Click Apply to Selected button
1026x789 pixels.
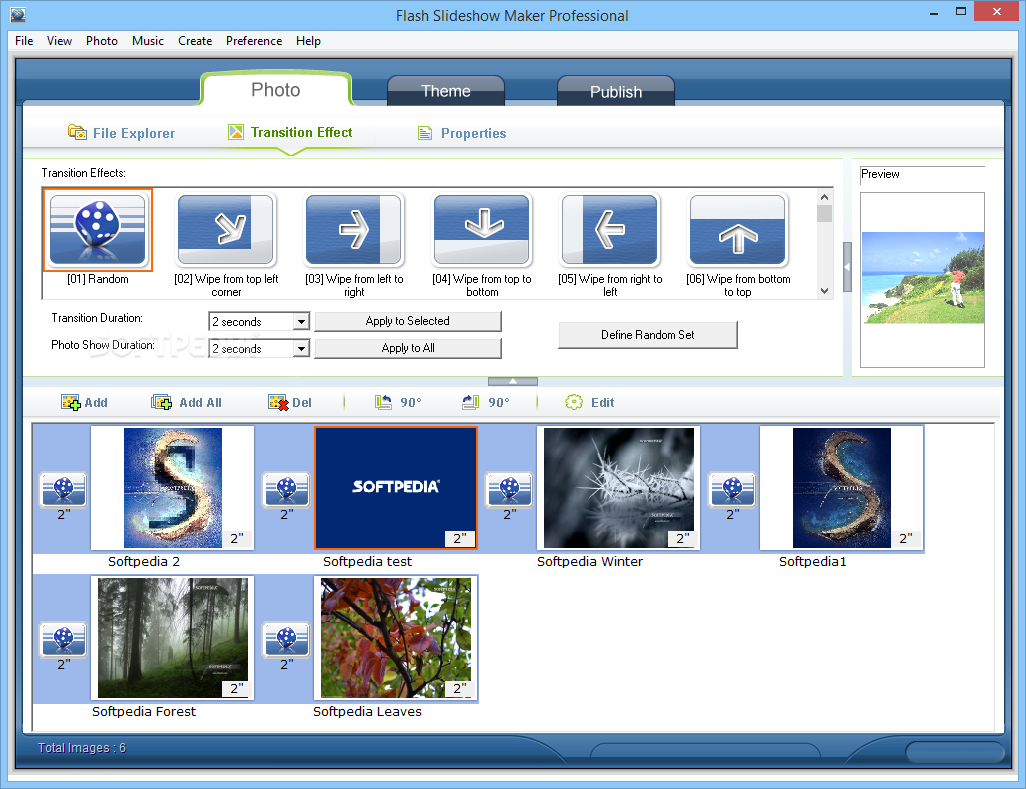click(x=408, y=321)
